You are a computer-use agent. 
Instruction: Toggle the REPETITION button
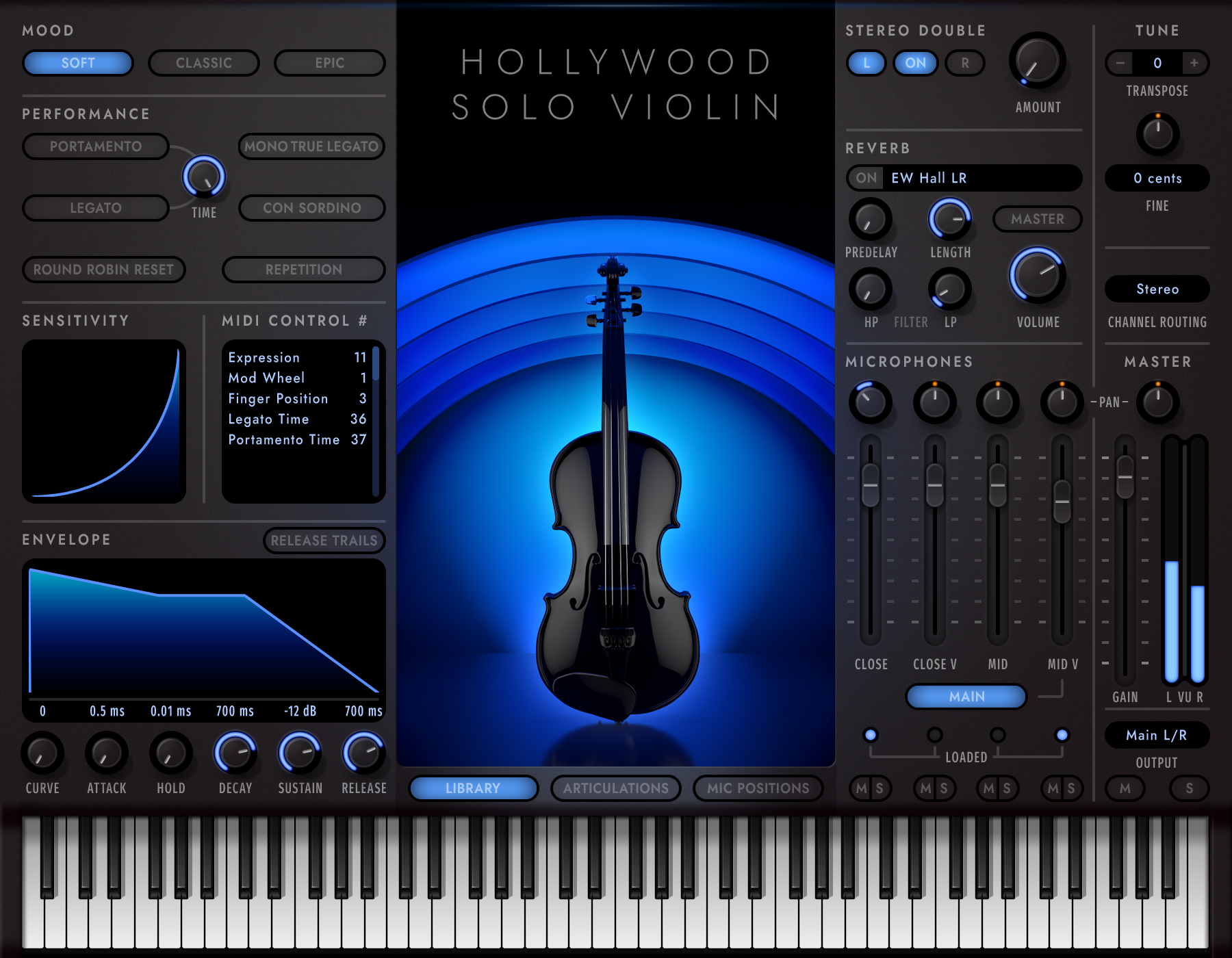(304, 270)
